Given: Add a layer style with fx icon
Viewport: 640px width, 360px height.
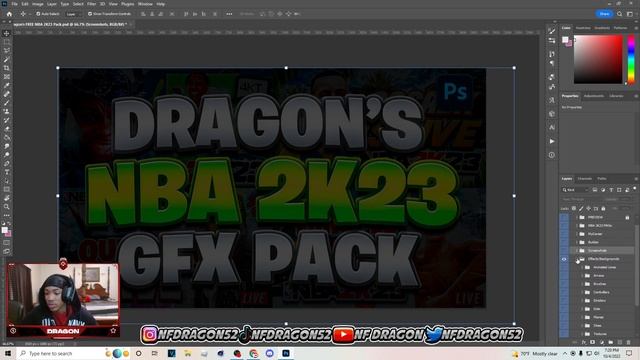Looking at the screenshot, I should (584, 342).
